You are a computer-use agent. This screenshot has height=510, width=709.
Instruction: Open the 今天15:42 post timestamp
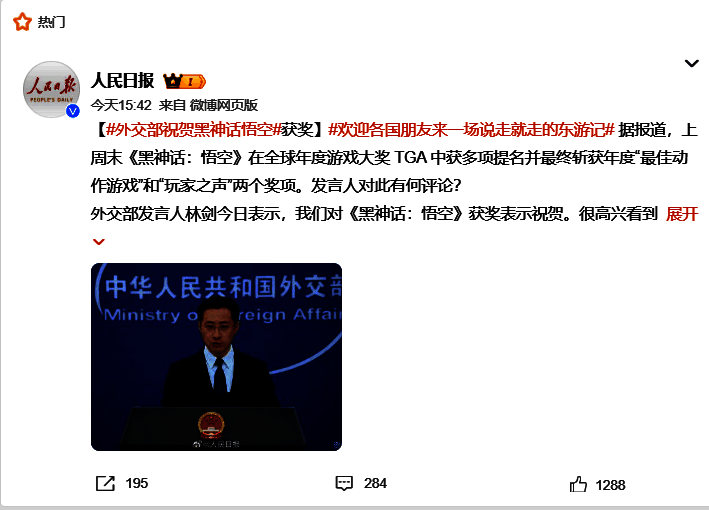121,105
